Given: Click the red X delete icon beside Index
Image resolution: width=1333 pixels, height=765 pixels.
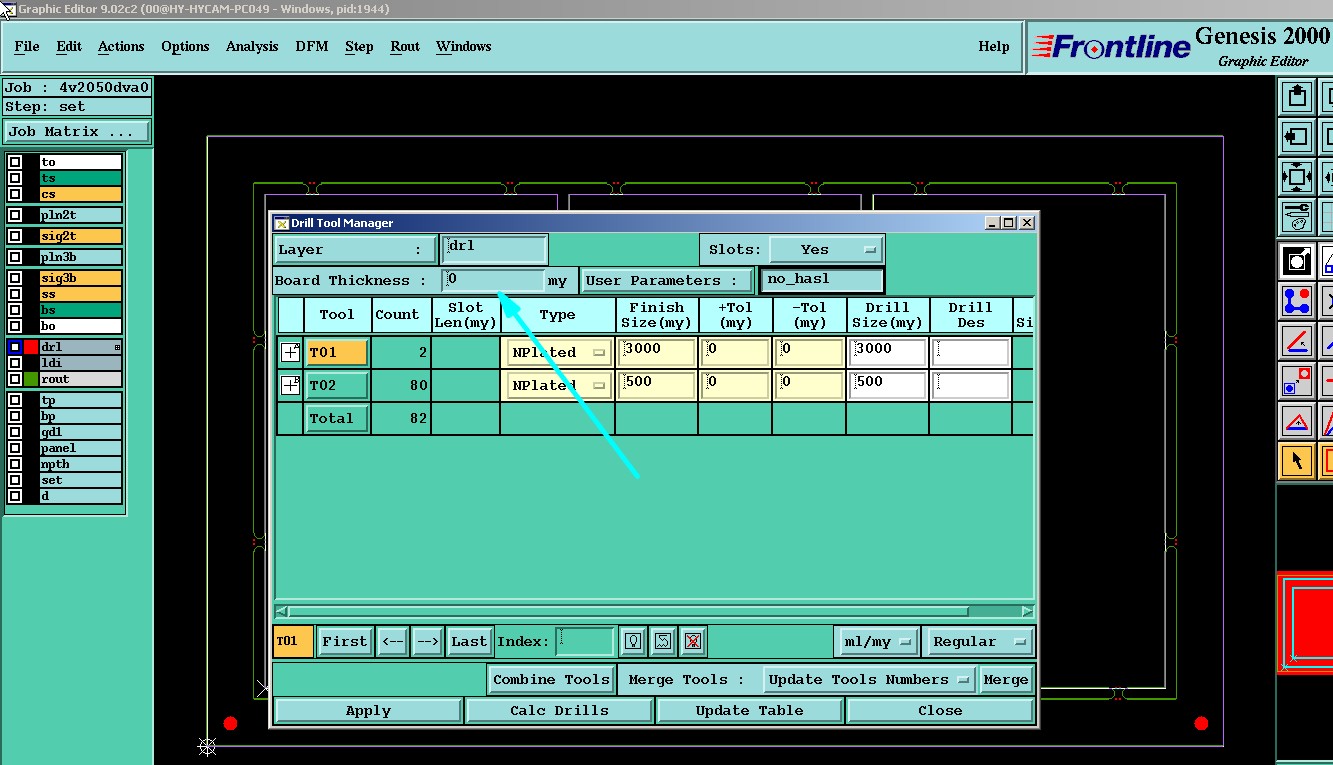Looking at the screenshot, I should [692, 641].
